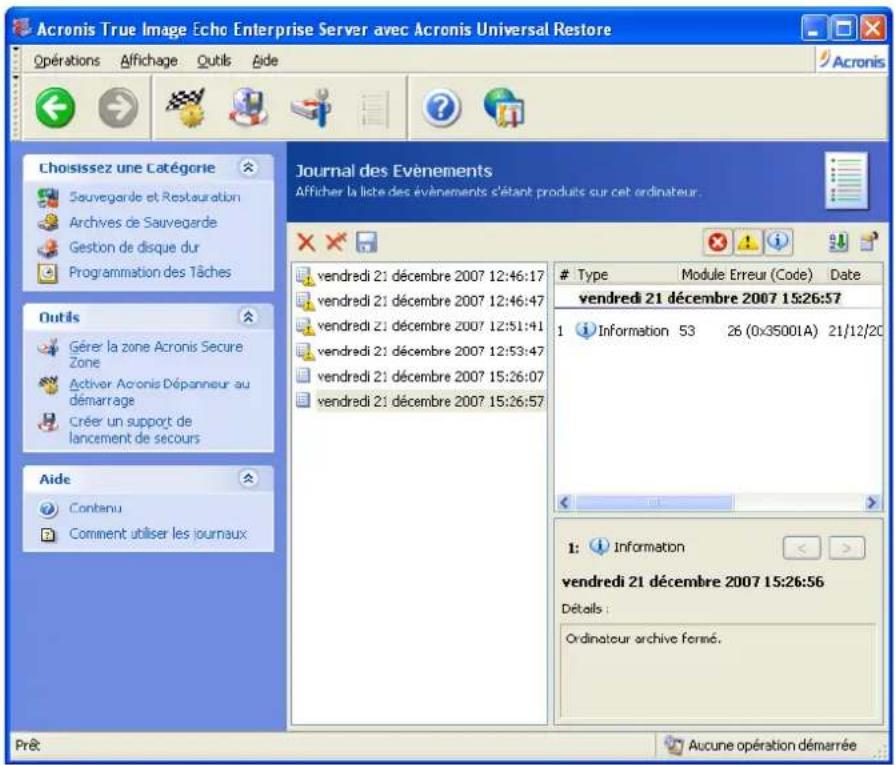Click the greyed log list toolbar icon
This screenshot has height=765, width=895.
coord(373,108)
